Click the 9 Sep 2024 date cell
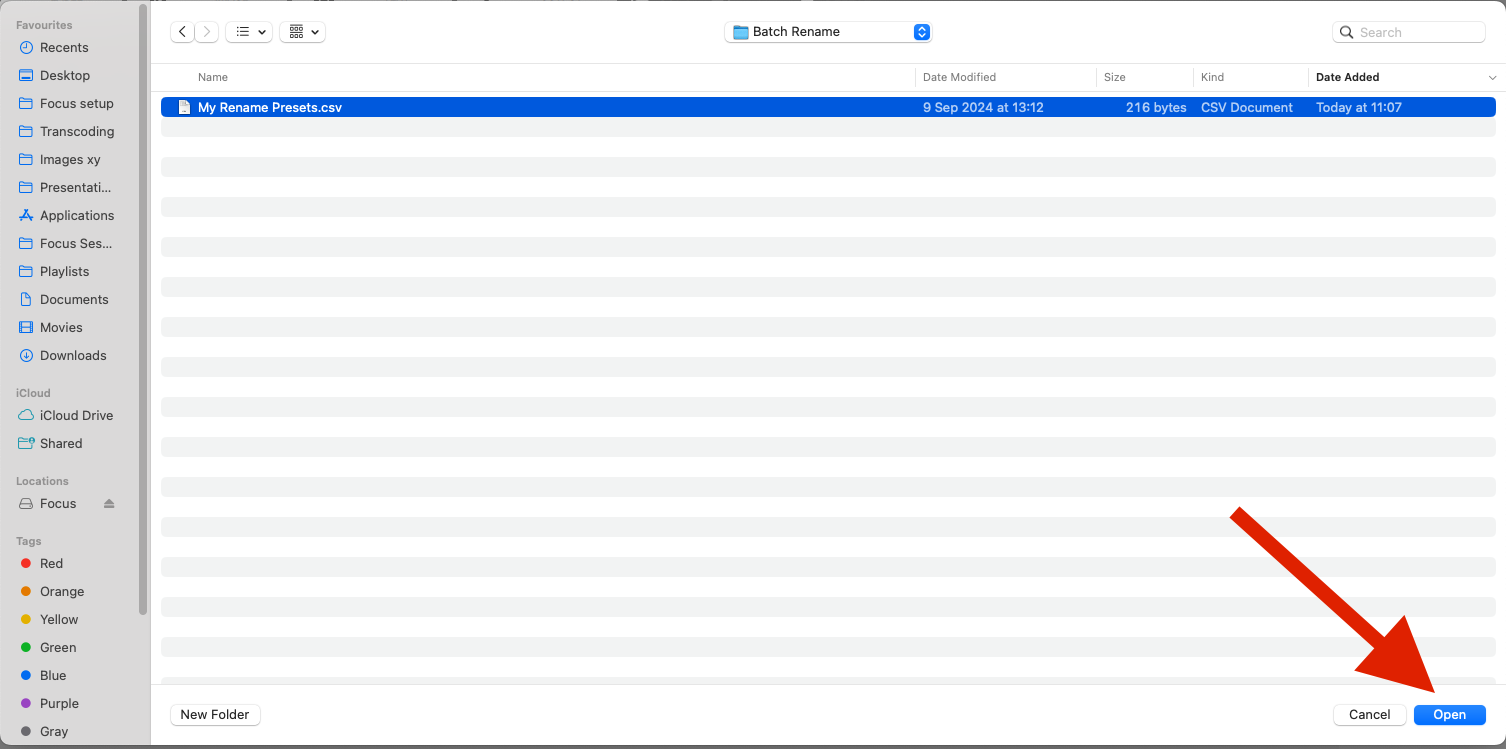 pyautogui.click(x=983, y=107)
